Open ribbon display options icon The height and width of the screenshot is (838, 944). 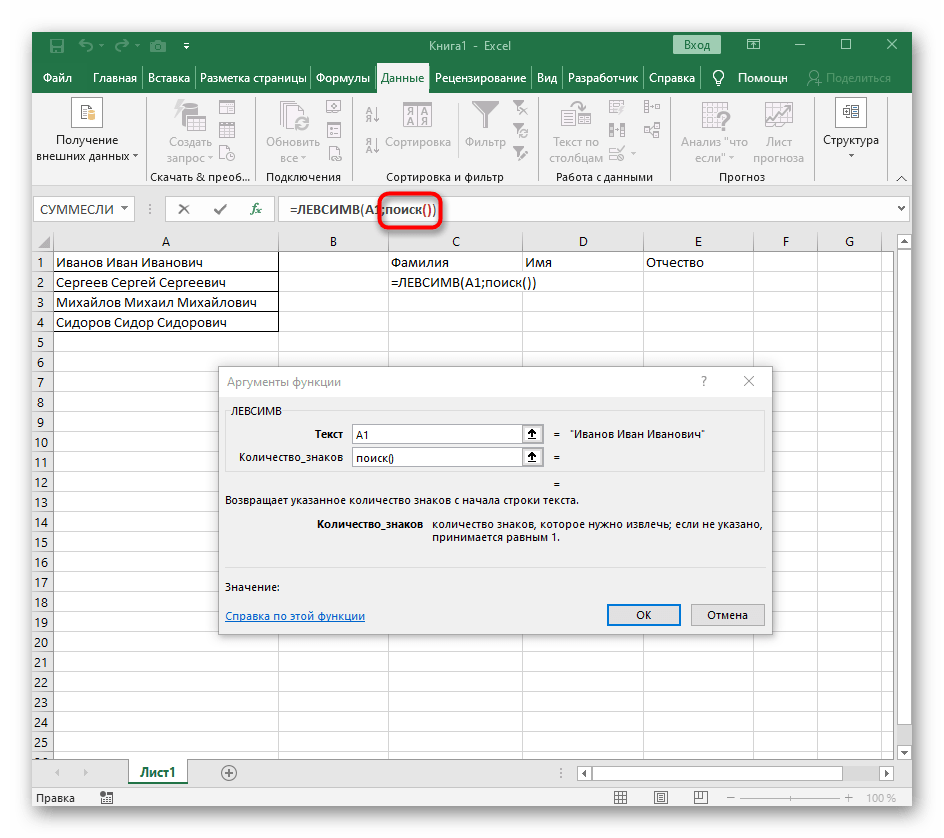(x=753, y=45)
